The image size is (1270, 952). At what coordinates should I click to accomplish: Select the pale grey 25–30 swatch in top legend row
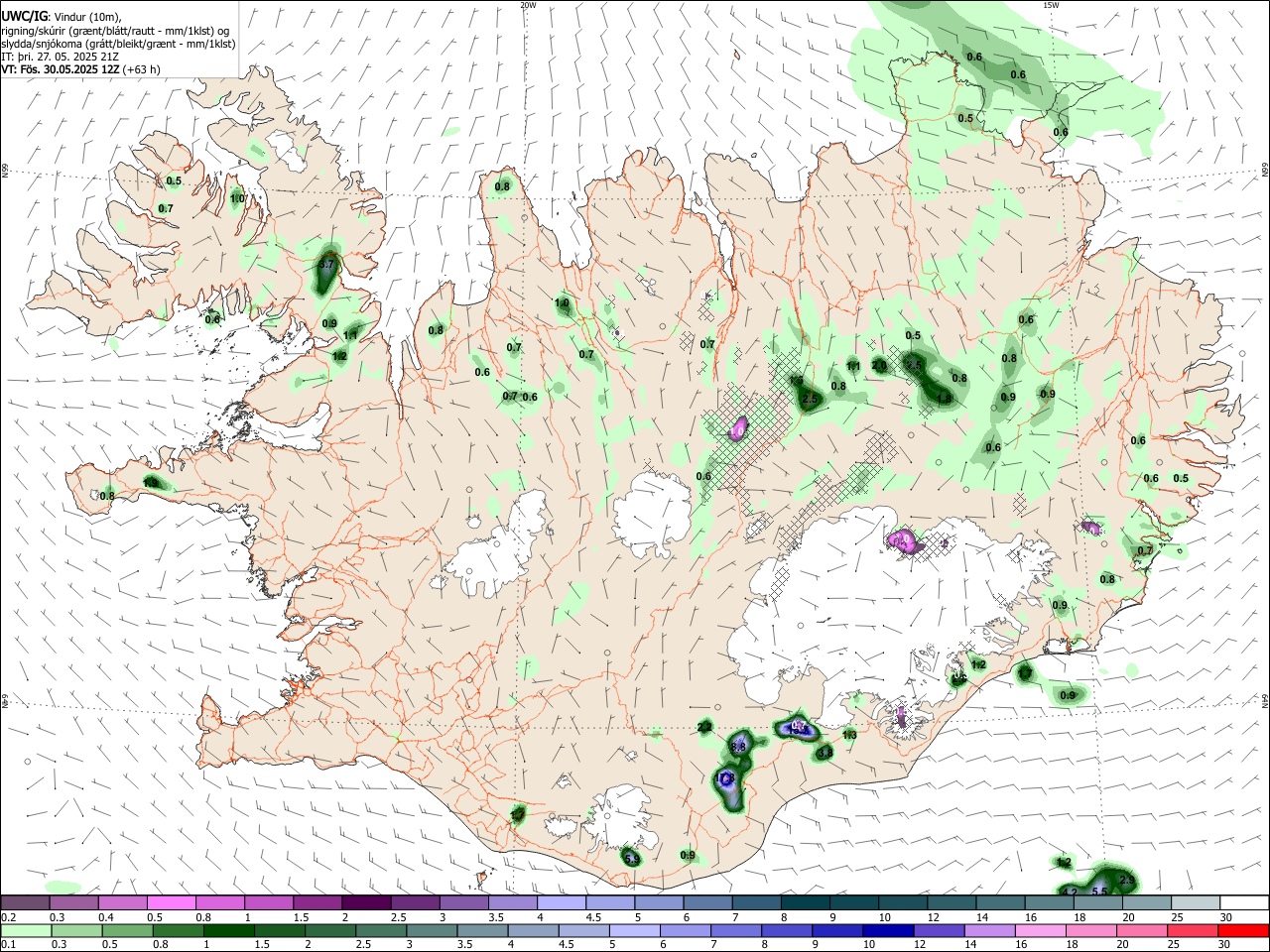[x=1195, y=903]
